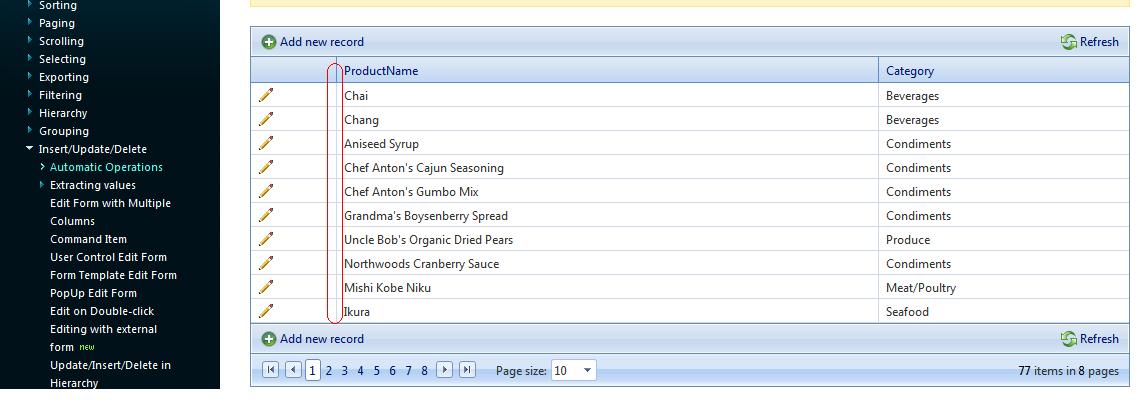Screen dimensions: 1142x400
Task: Expand the Filtering section in sidebar
Action: click(x=30, y=95)
